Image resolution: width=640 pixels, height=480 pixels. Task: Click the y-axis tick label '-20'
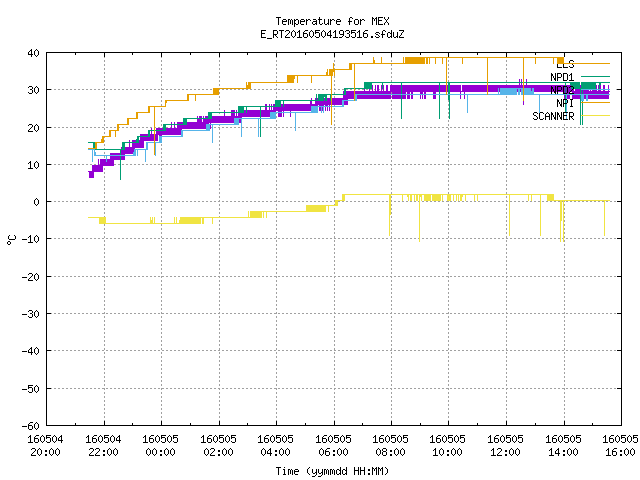(31, 277)
